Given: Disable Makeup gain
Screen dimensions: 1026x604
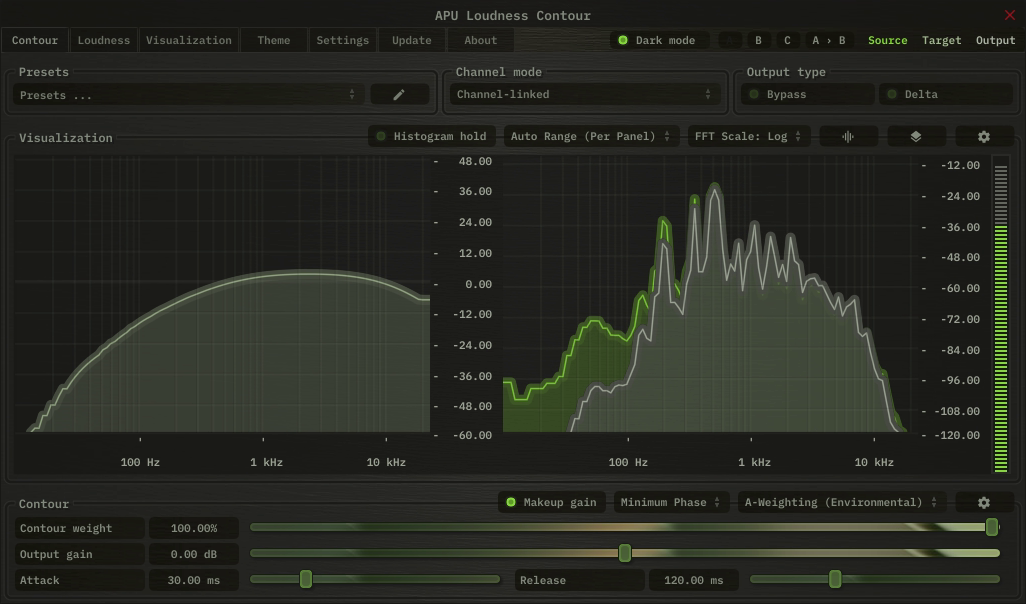Looking at the screenshot, I should coord(551,502).
